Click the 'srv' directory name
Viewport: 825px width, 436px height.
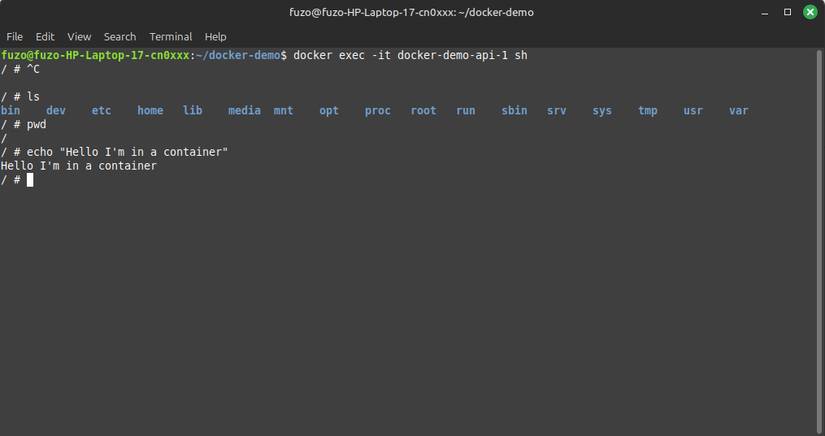point(557,110)
